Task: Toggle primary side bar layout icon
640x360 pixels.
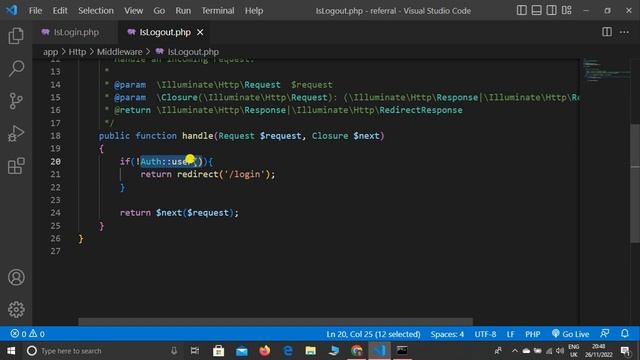Action: pyautogui.click(x=522, y=10)
